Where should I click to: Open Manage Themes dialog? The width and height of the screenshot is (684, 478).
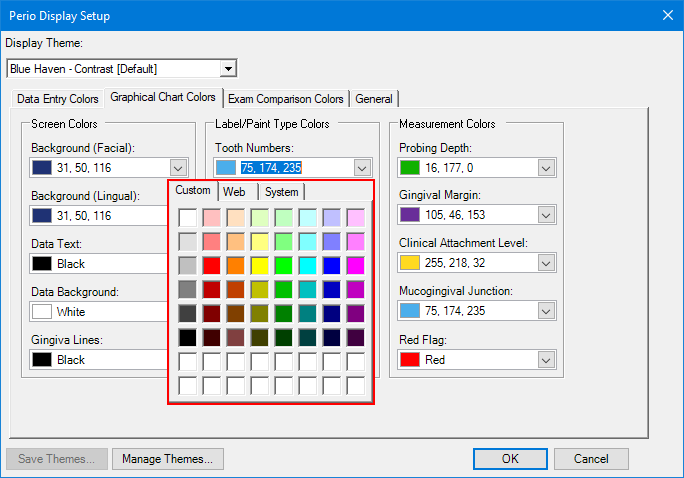167,459
